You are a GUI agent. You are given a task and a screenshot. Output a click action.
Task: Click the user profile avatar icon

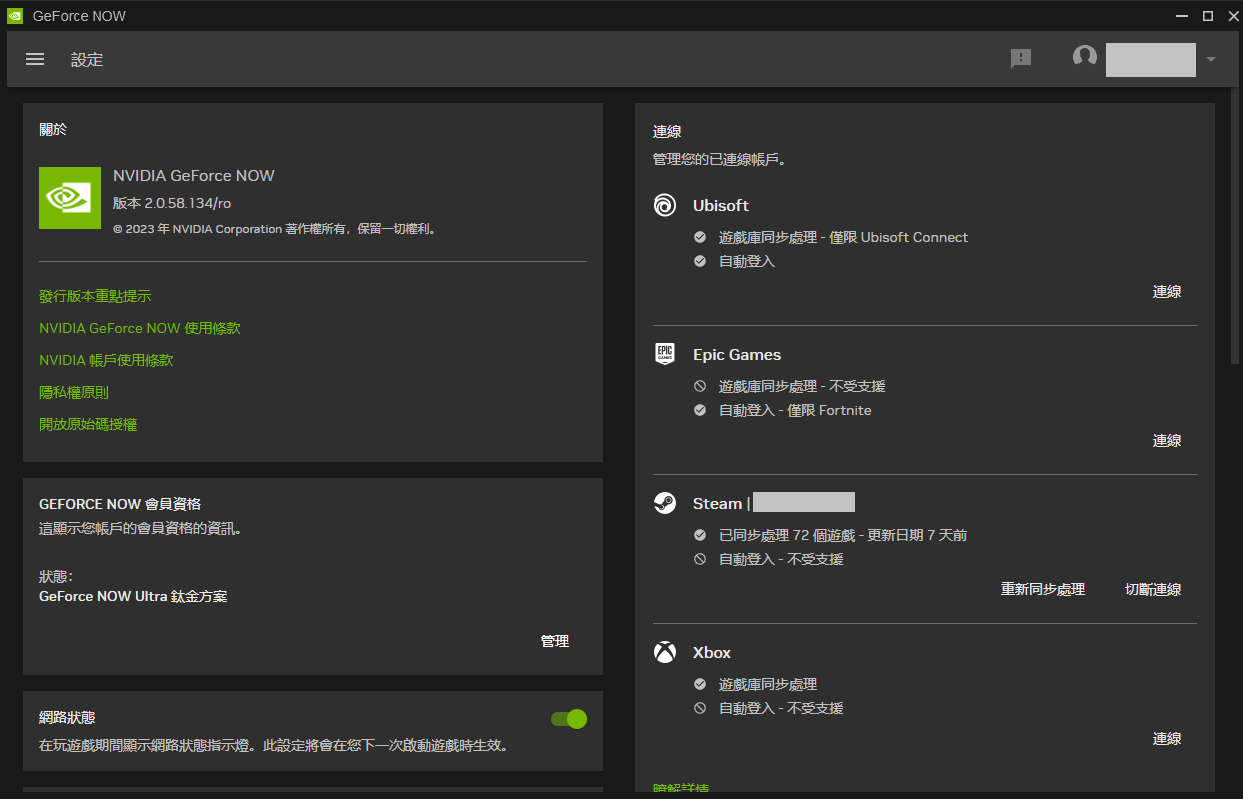(x=1085, y=56)
